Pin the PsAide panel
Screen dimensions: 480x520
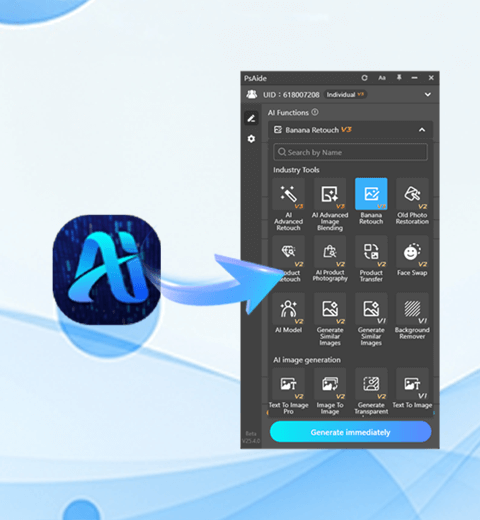pos(399,78)
